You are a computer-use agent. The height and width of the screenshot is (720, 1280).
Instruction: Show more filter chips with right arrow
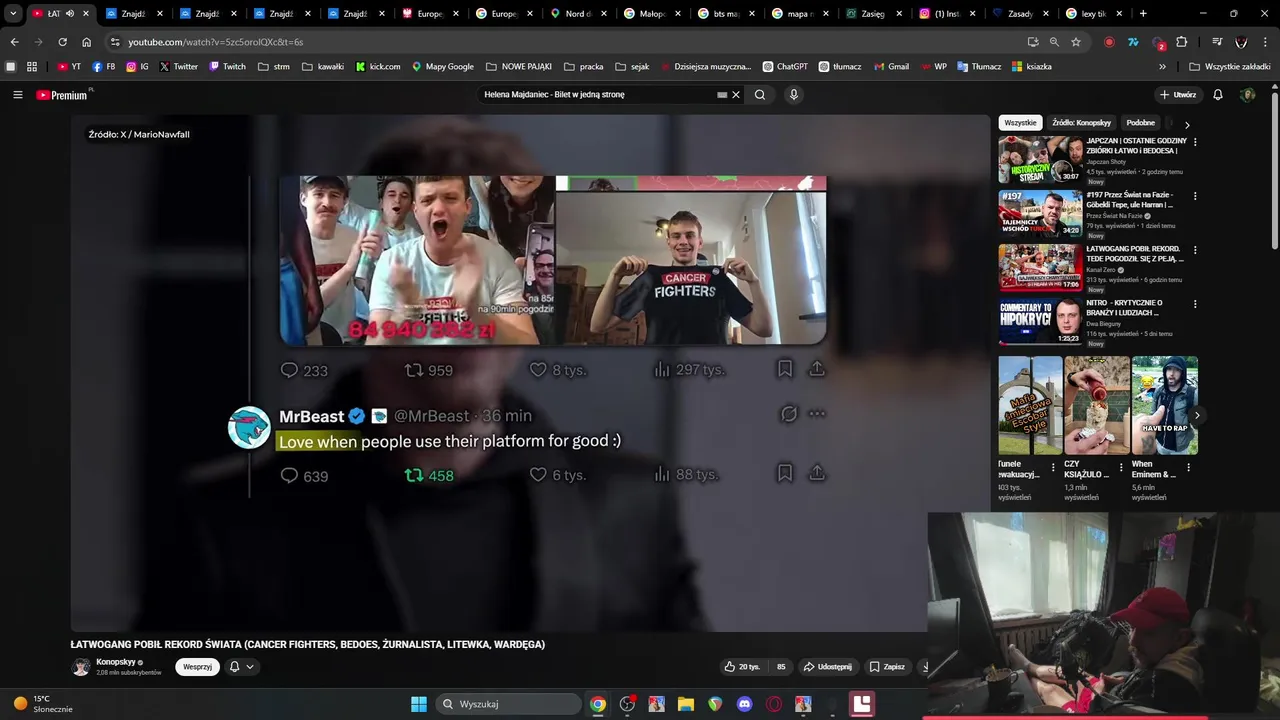1187,124
